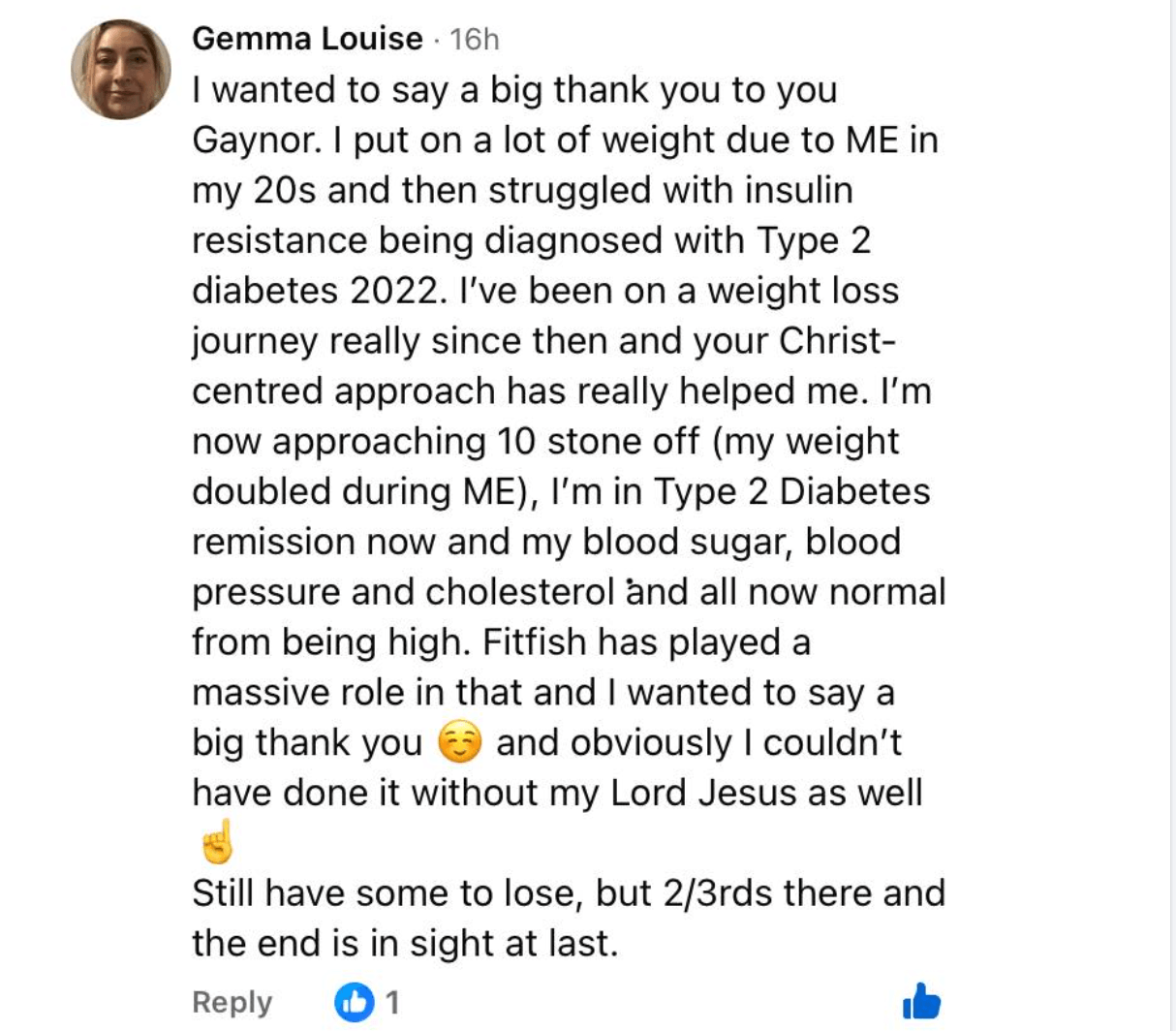Open the Gemma Louise profile name link
The image size is (1176, 1031).
(307, 39)
